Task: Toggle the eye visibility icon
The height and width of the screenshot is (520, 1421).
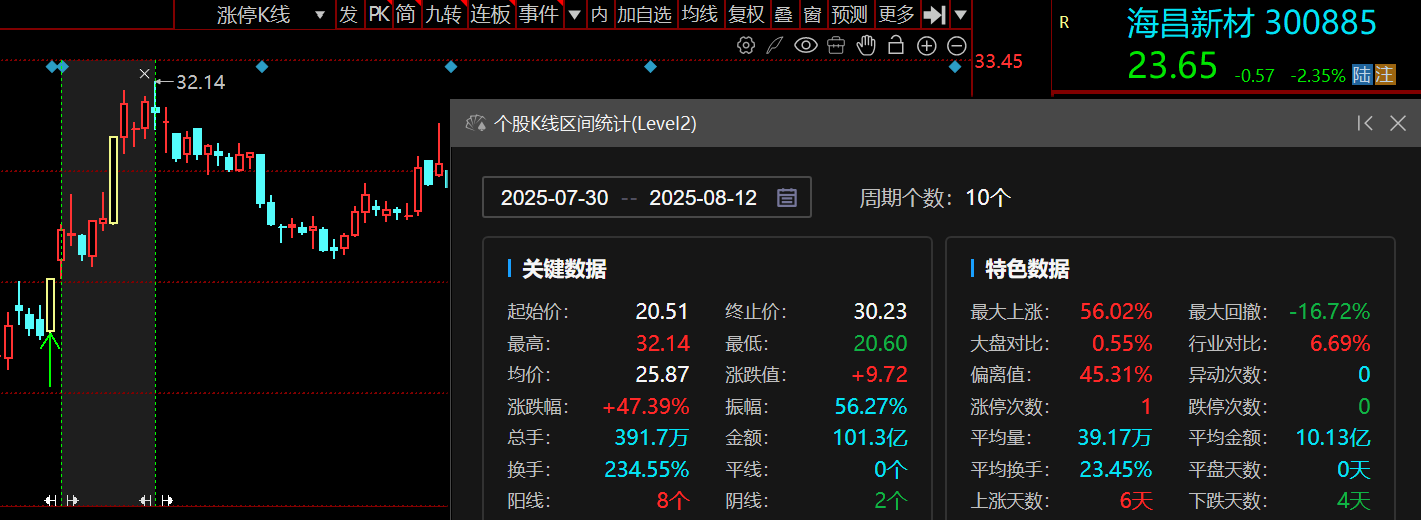Action: coord(806,45)
